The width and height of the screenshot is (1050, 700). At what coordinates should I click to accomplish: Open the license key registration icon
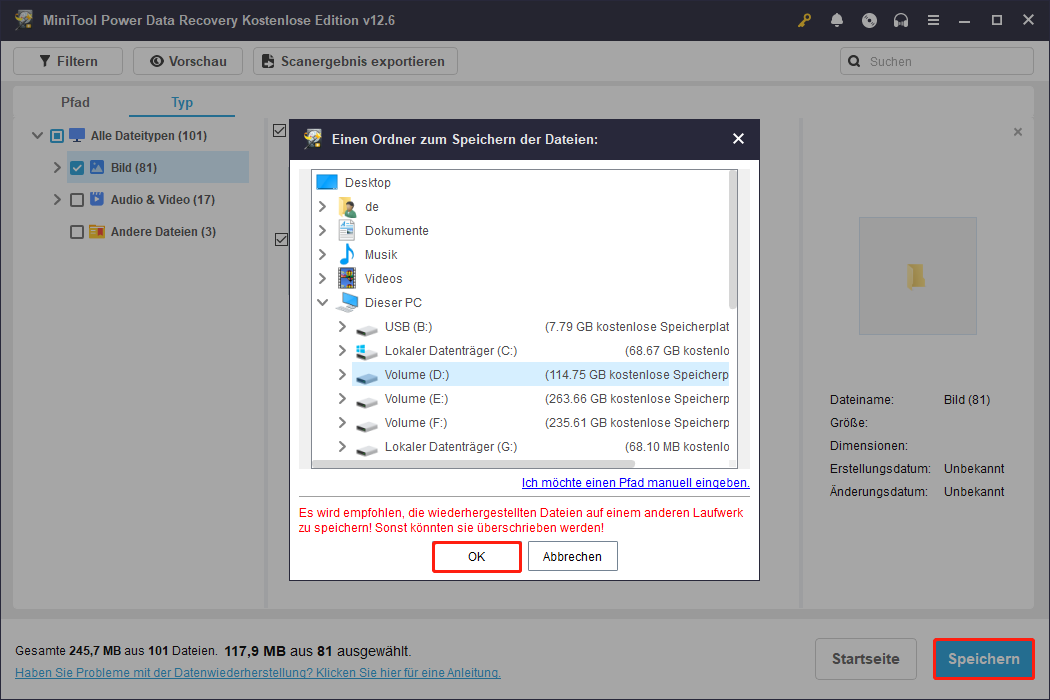(804, 20)
